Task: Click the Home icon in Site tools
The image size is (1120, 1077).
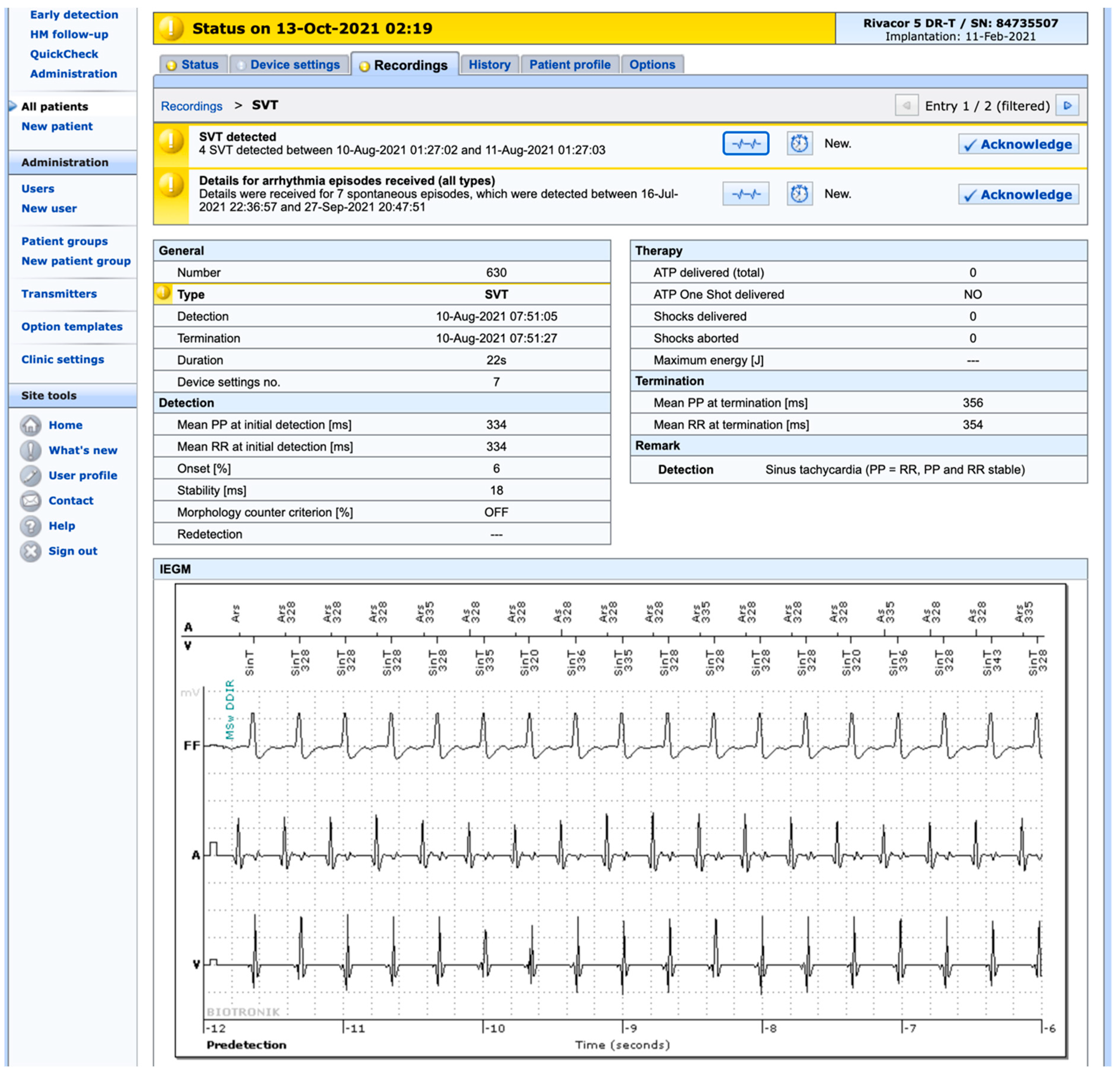Action: [30, 425]
